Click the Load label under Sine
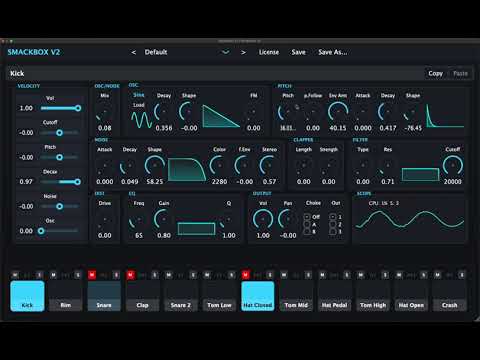Screen dimensions: 480x360 pos(139,105)
